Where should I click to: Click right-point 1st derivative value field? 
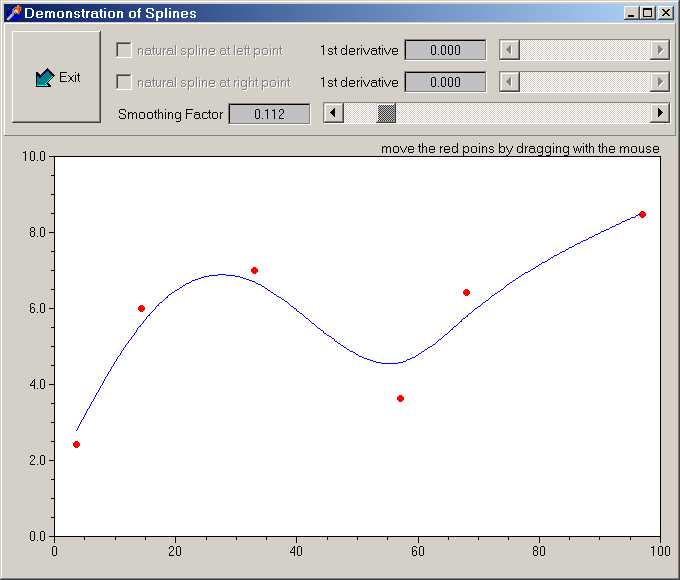pyautogui.click(x=445, y=82)
